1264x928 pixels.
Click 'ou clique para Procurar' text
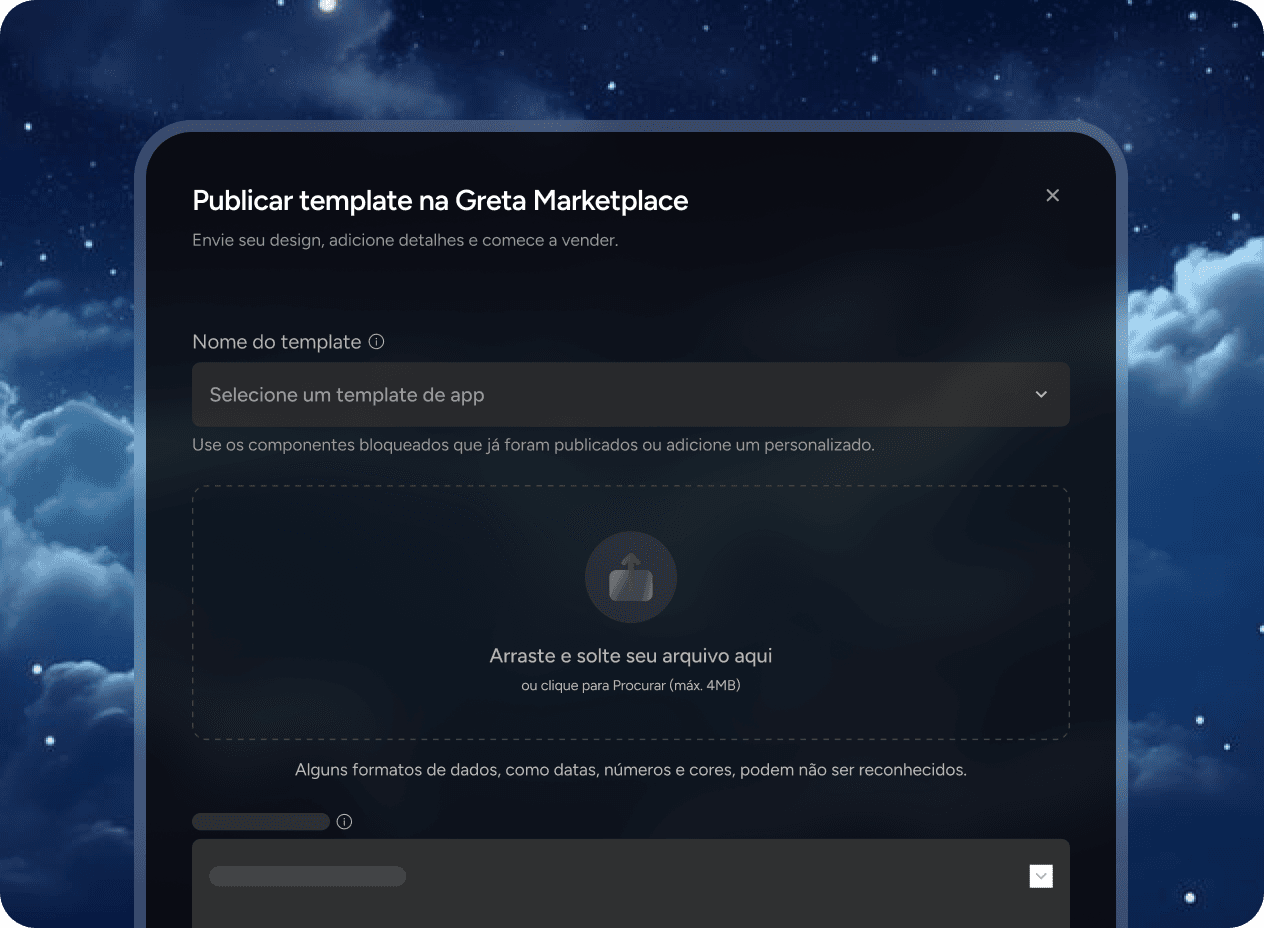coord(631,685)
